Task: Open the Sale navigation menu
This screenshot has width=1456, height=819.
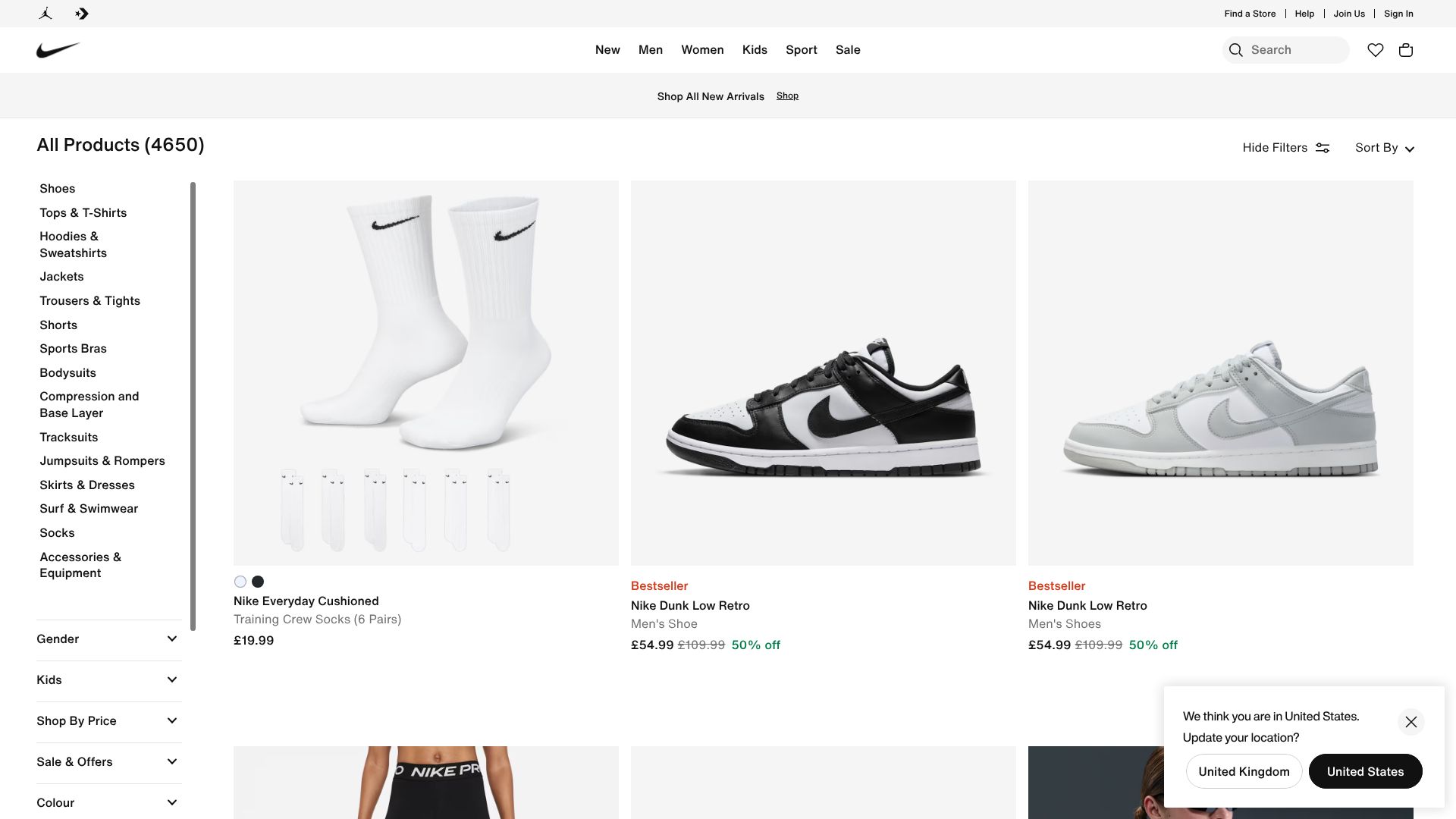Action: pos(848,50)
